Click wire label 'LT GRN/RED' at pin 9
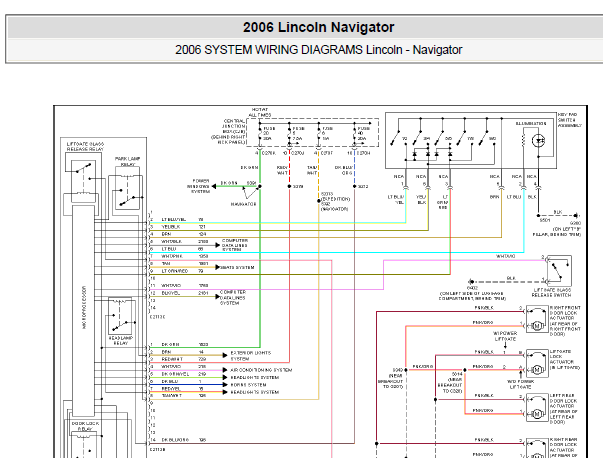The width and height of the screenshot is (603, 458). point(175,271)
